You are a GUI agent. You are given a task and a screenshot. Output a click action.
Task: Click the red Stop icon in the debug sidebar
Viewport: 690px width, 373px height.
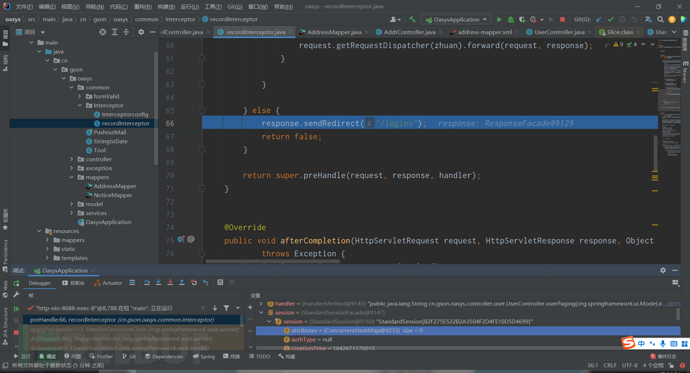16,333
